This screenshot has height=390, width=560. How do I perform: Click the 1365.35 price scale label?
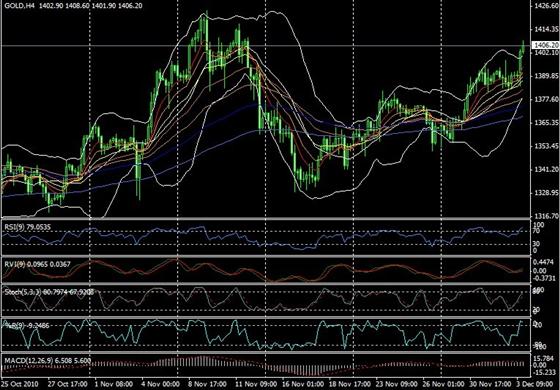tap(546, 122)
